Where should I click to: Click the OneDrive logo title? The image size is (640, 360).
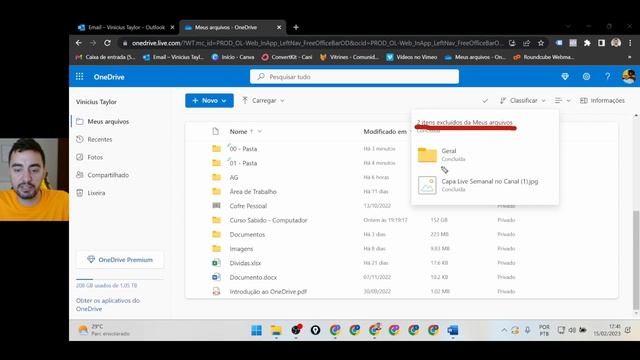(x=109, y=77)
